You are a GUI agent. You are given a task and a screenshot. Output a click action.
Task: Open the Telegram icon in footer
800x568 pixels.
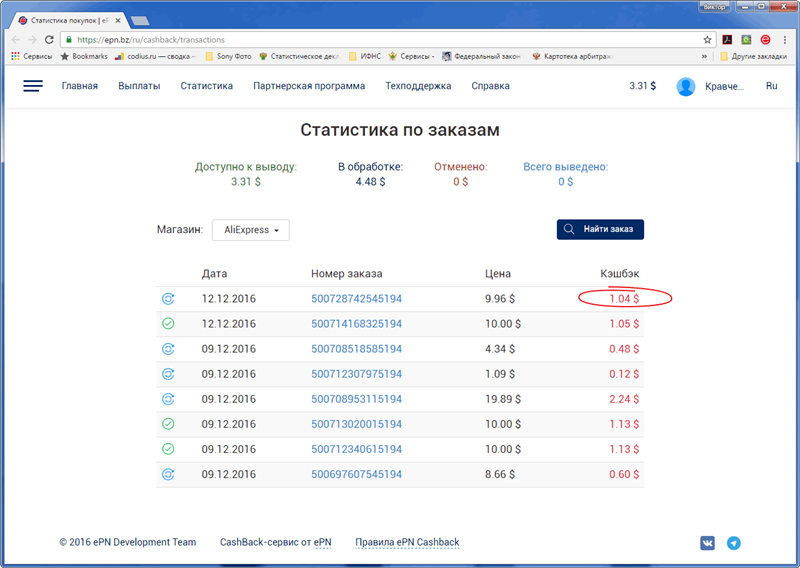tap(734, 543)
